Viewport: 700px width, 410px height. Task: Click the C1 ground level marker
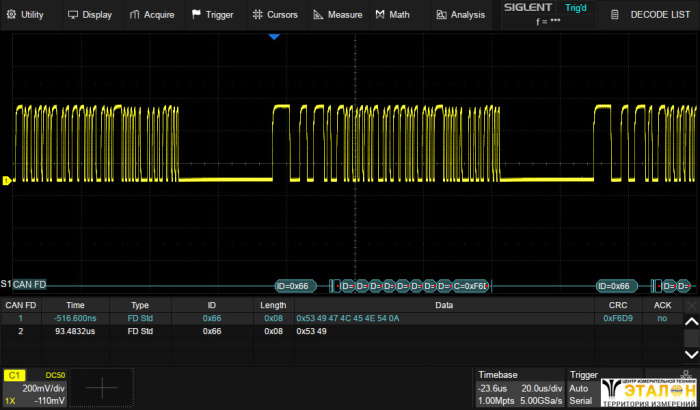7,180
